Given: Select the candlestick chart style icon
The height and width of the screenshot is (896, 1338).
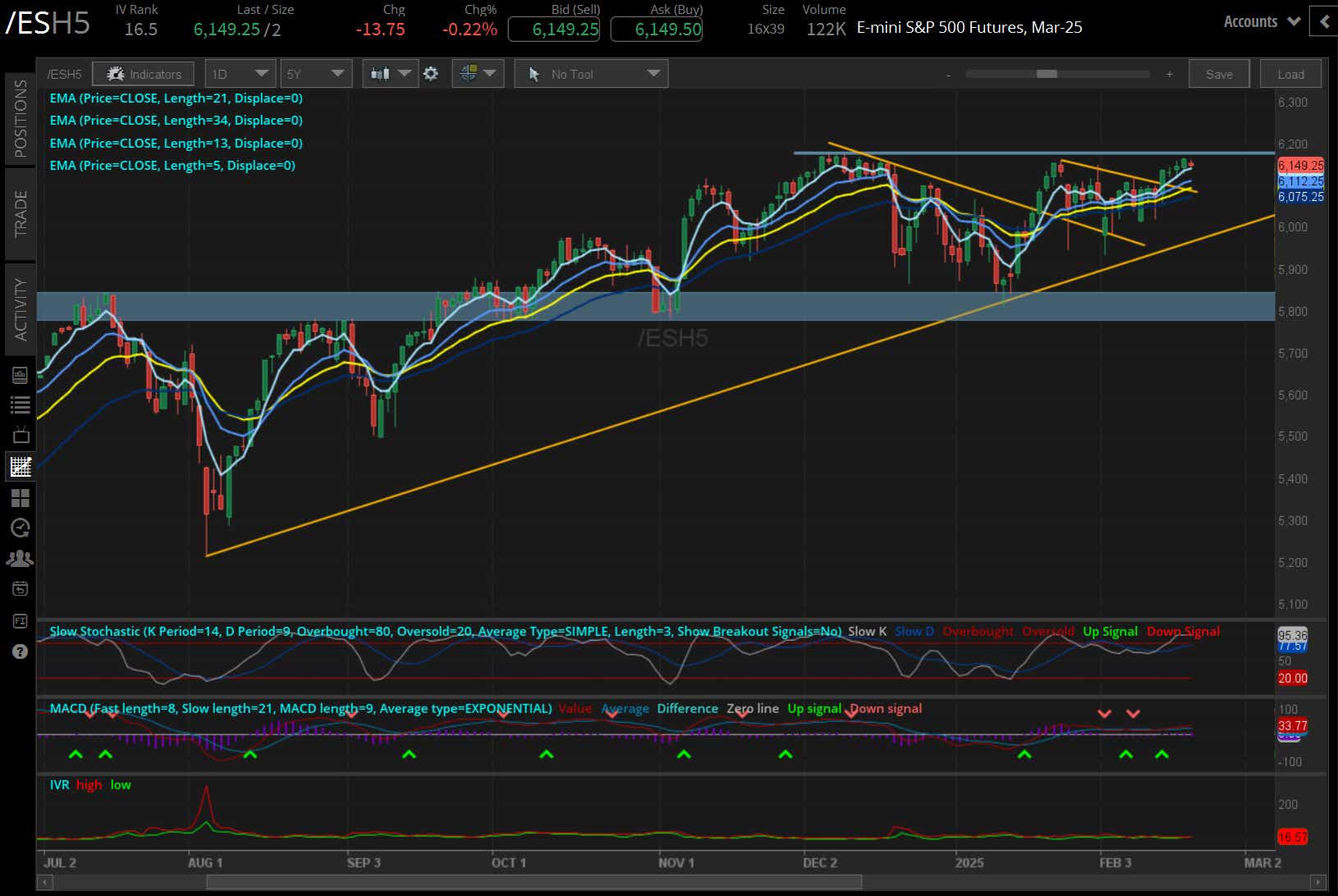Looking at the screenshot, I should coord(381,73).
